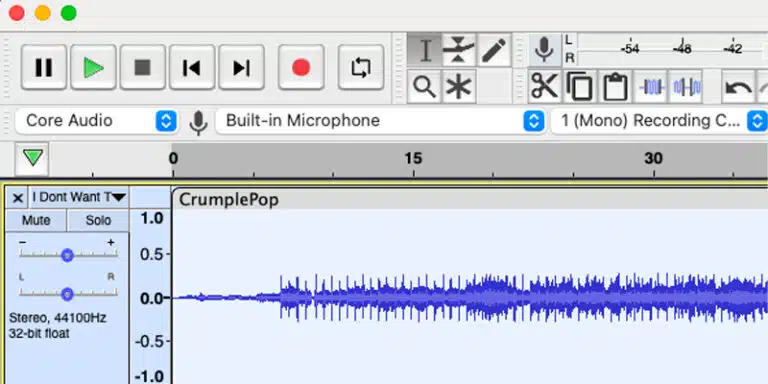Click the Record button
This screenshot has height=384, width=768.
[x=301, y=67]
